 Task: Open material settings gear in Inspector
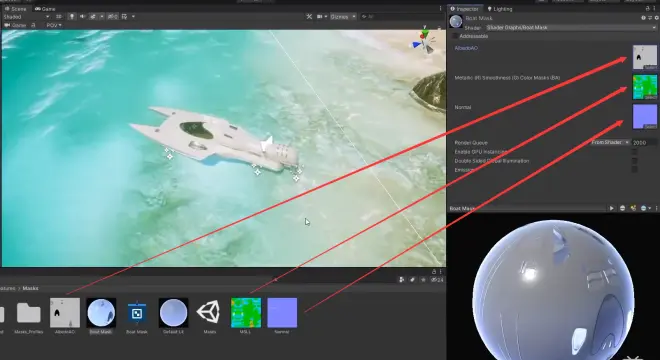(656, 18)
